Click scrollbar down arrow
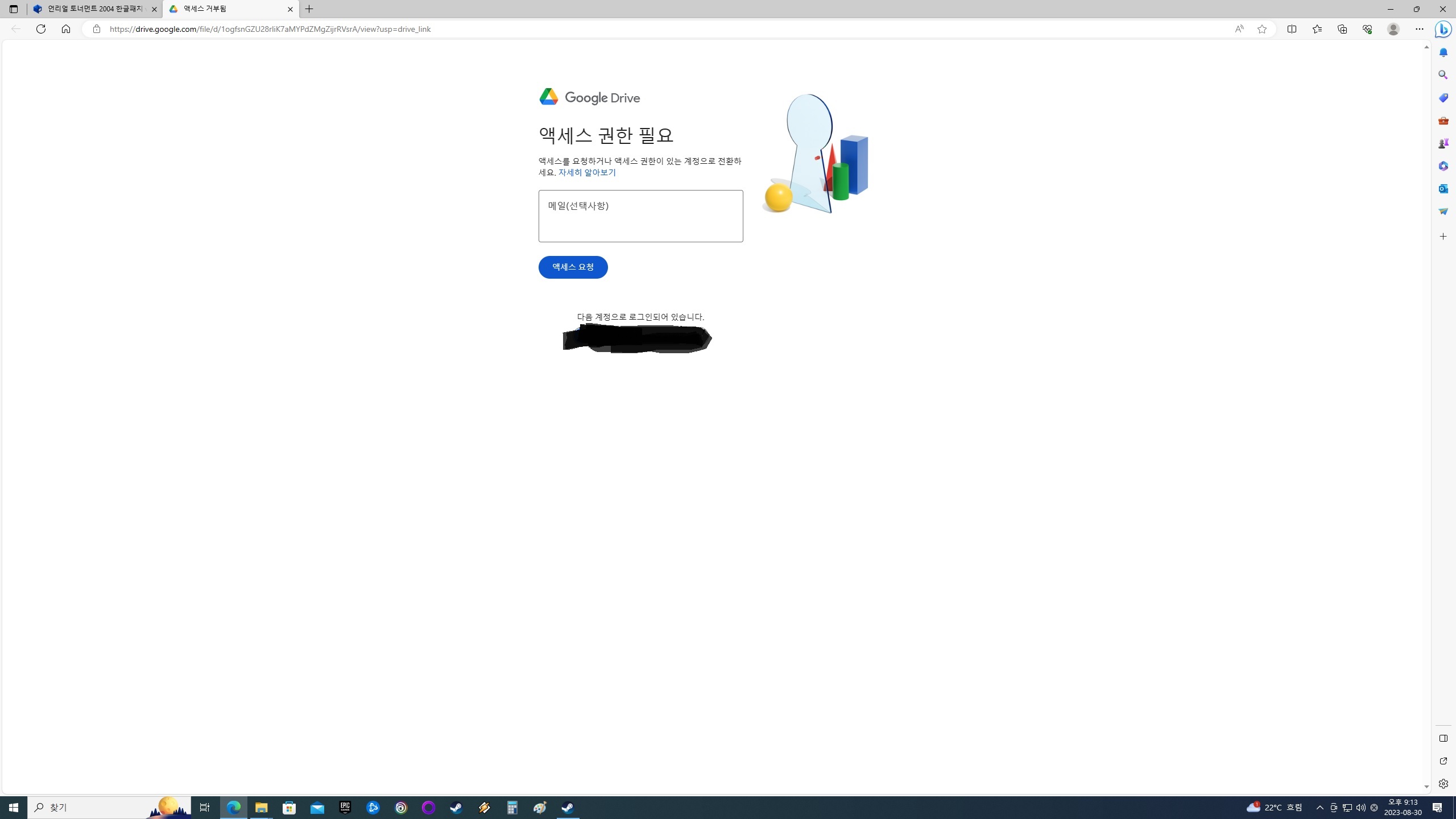 pyautogui.click(x=1426, y=787)
